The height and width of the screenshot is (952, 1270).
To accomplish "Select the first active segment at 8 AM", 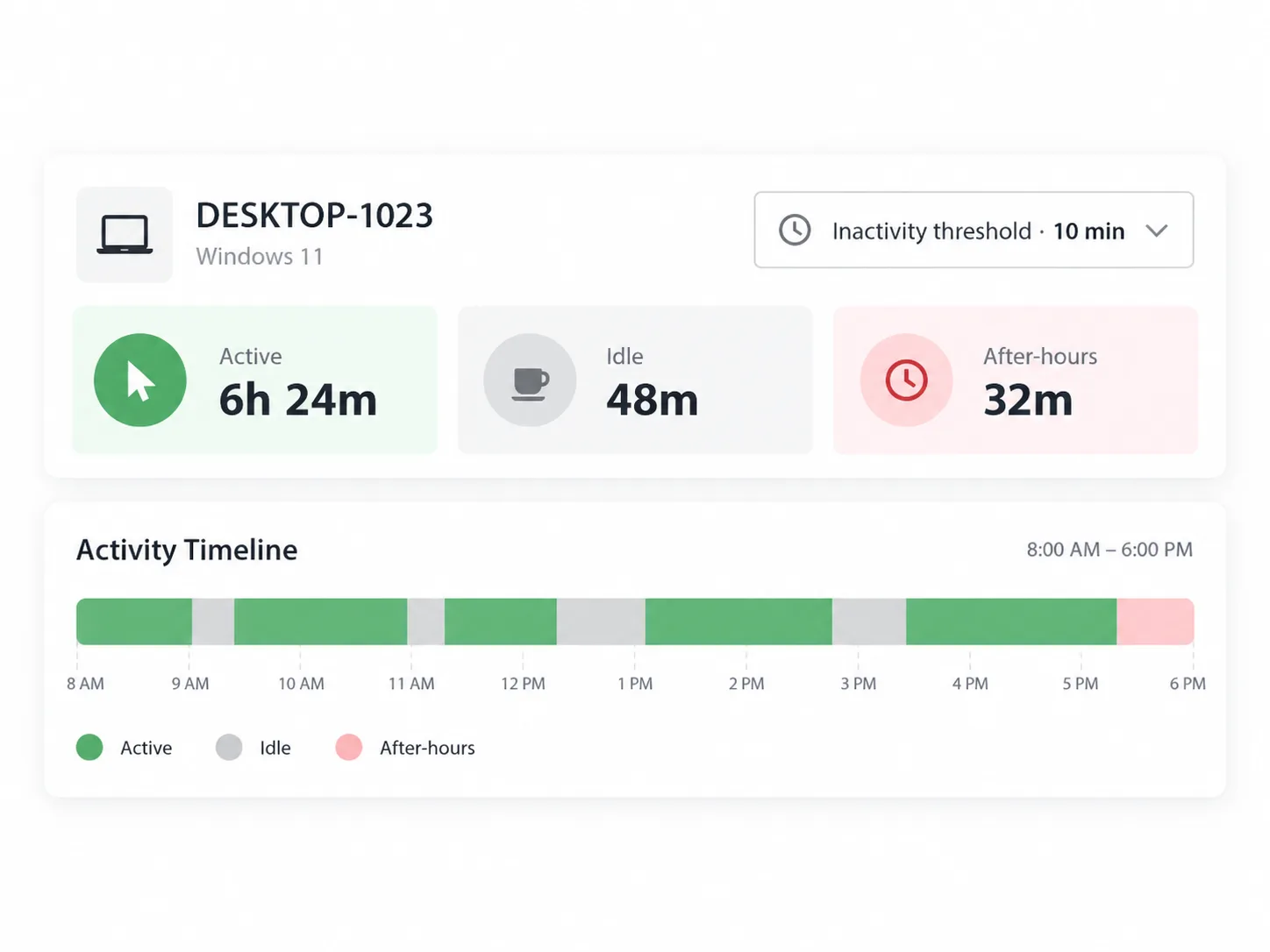I will 134,622.
